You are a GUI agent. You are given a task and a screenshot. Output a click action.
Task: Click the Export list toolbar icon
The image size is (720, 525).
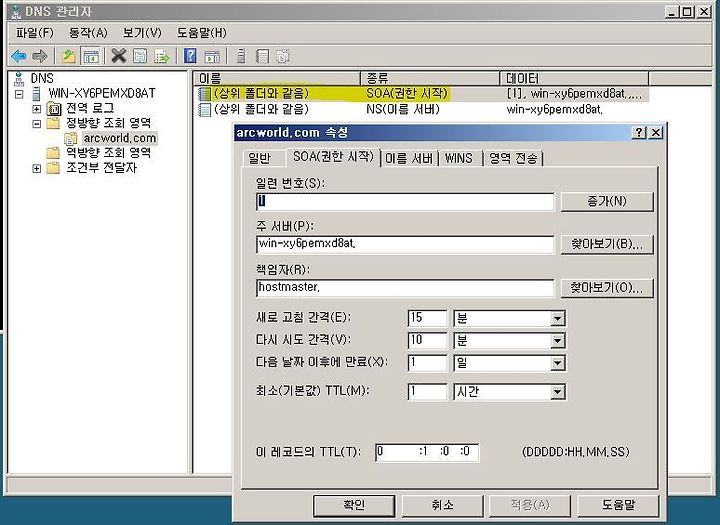tap(162, 56)
